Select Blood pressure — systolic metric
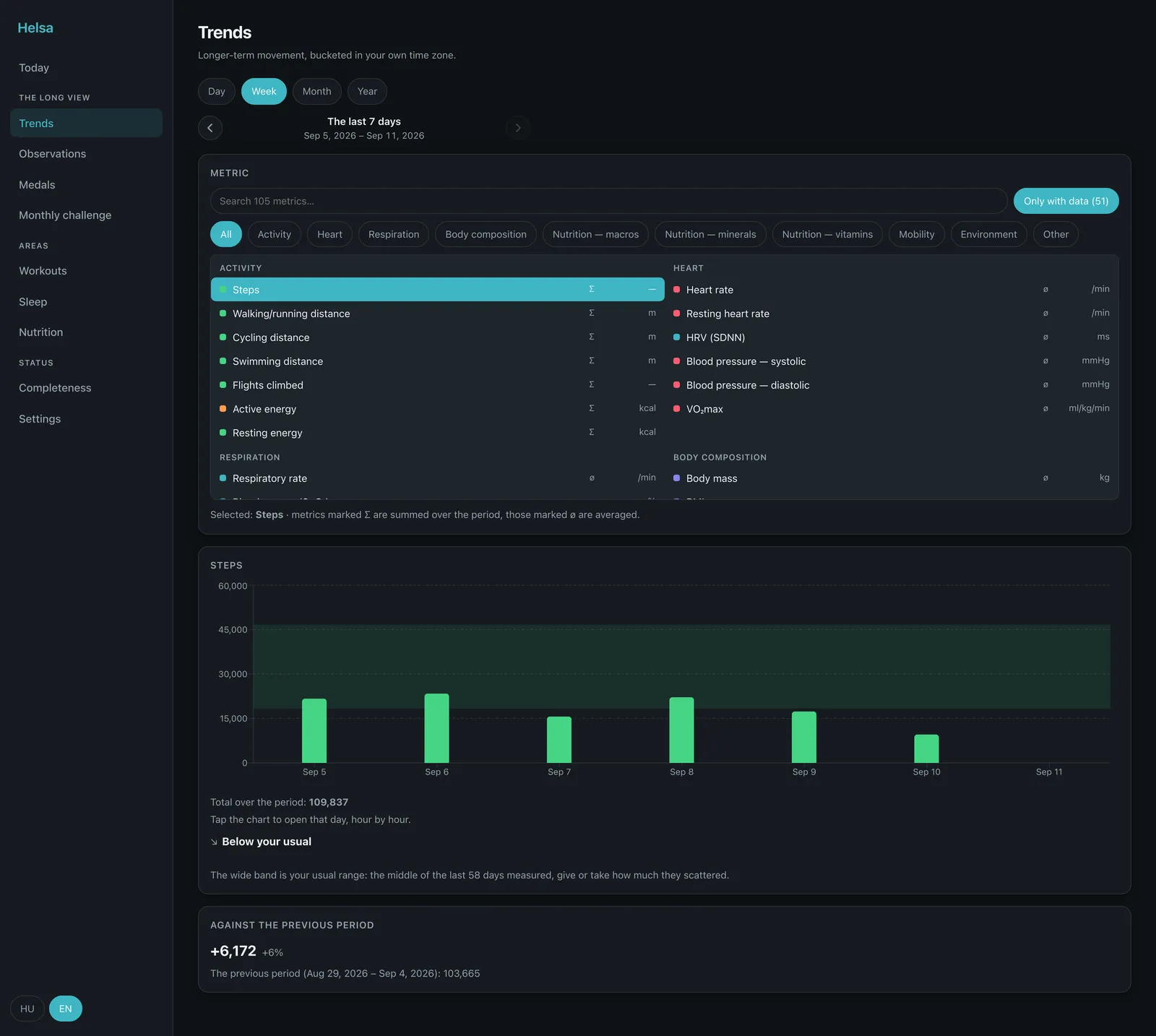Image resolution: width=1156 pixels, height=1036 pixels. coord(892,361)
